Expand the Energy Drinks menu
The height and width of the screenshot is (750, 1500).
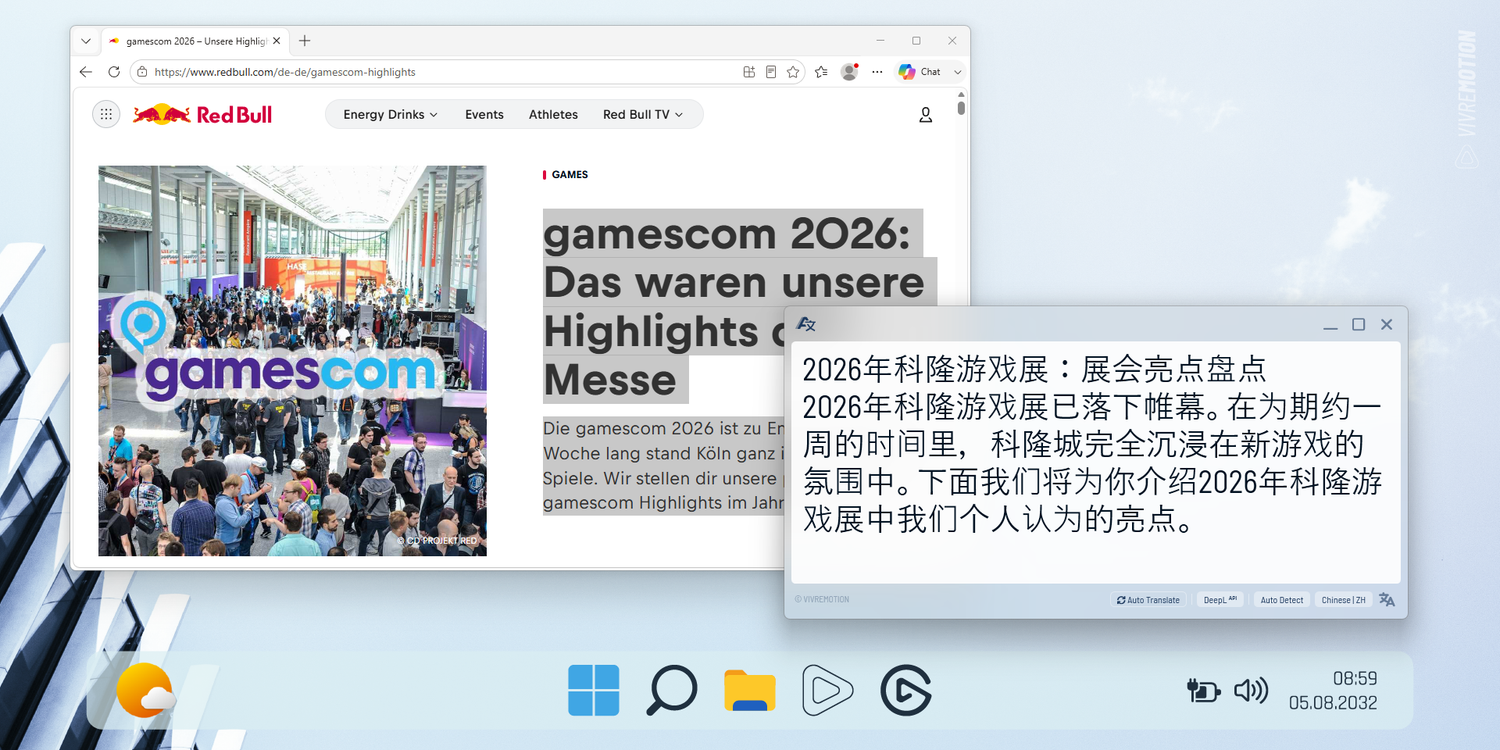tap(390, 115)
